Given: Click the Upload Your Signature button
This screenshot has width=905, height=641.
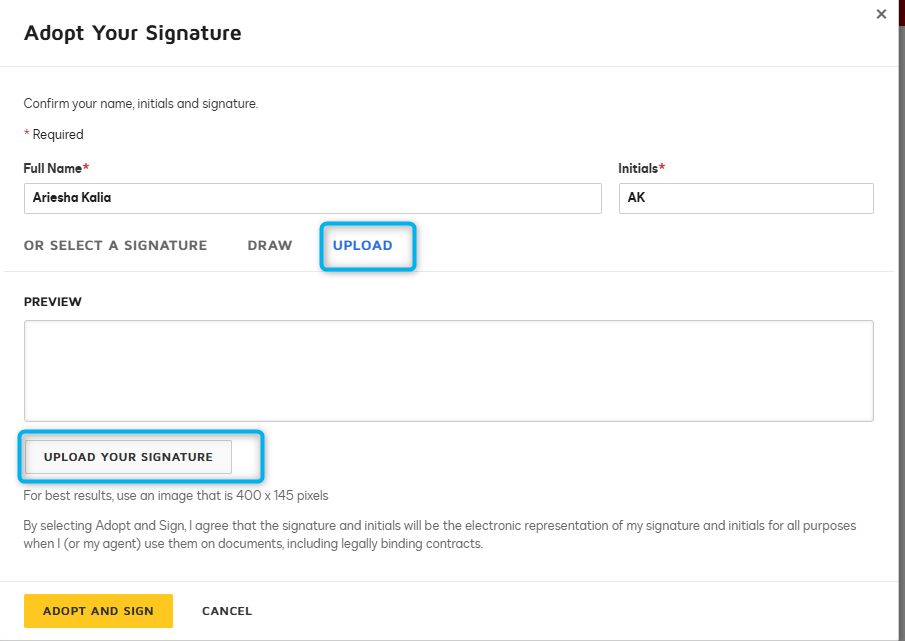Looking at the screenshot, I should tap(128, 457).
